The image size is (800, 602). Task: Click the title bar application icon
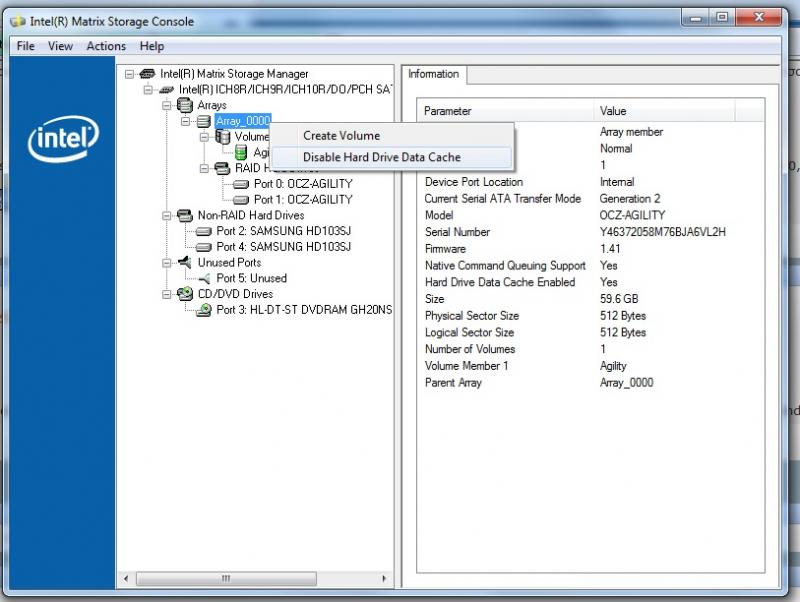[x=18, y=21]
